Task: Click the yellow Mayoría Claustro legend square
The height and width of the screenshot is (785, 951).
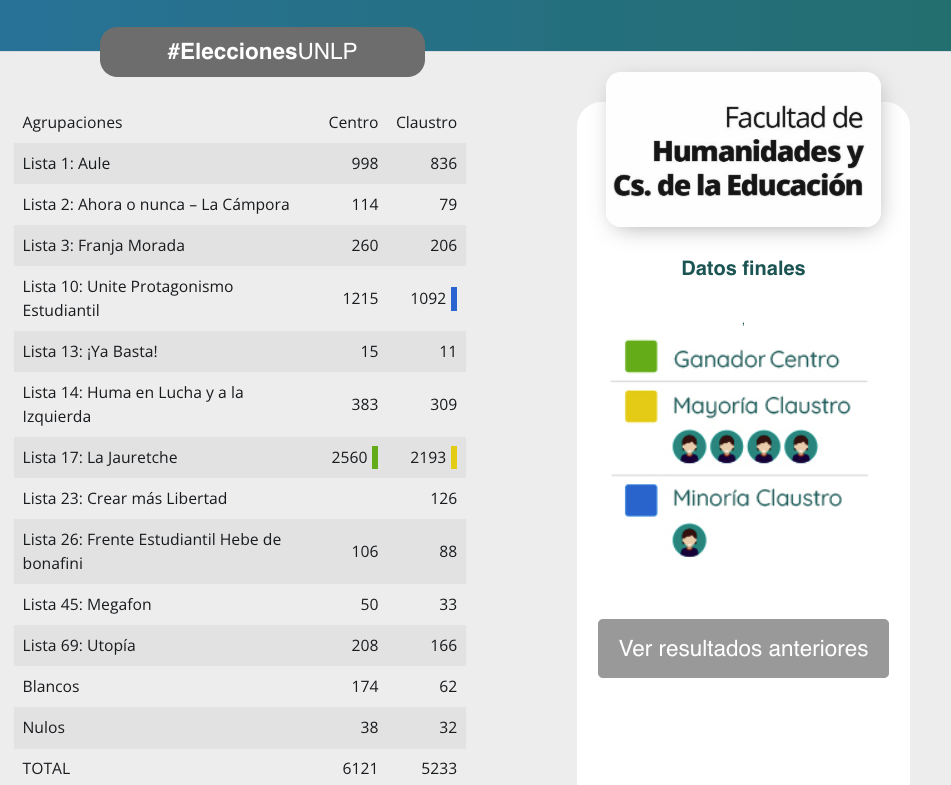Action: 640,406
